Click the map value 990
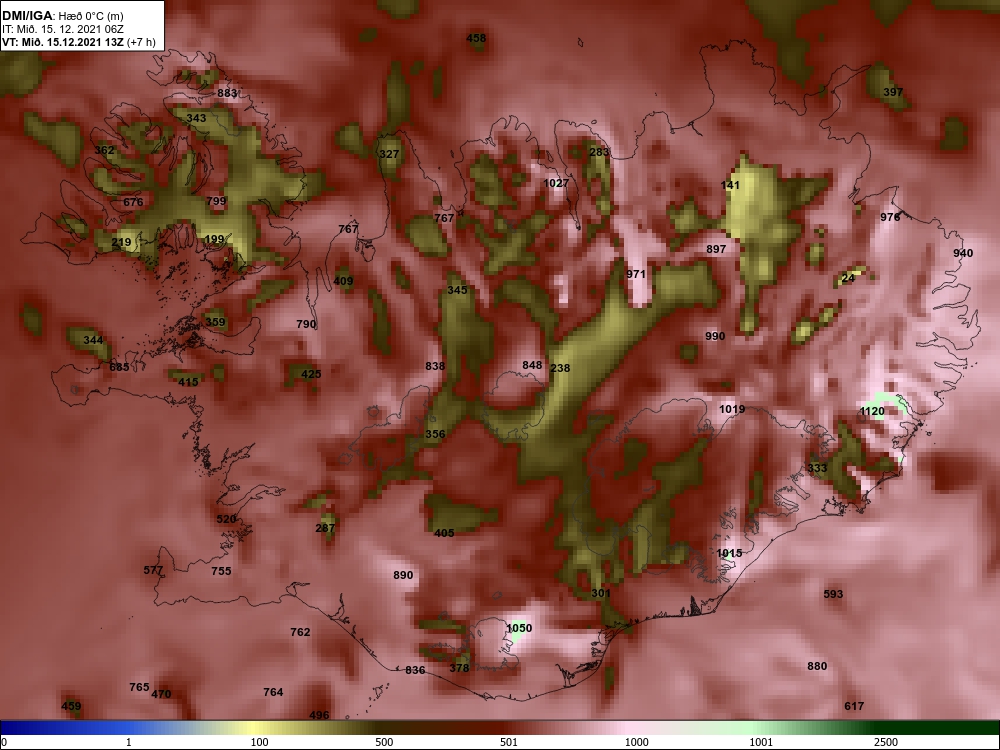 (x=715, y=336)
